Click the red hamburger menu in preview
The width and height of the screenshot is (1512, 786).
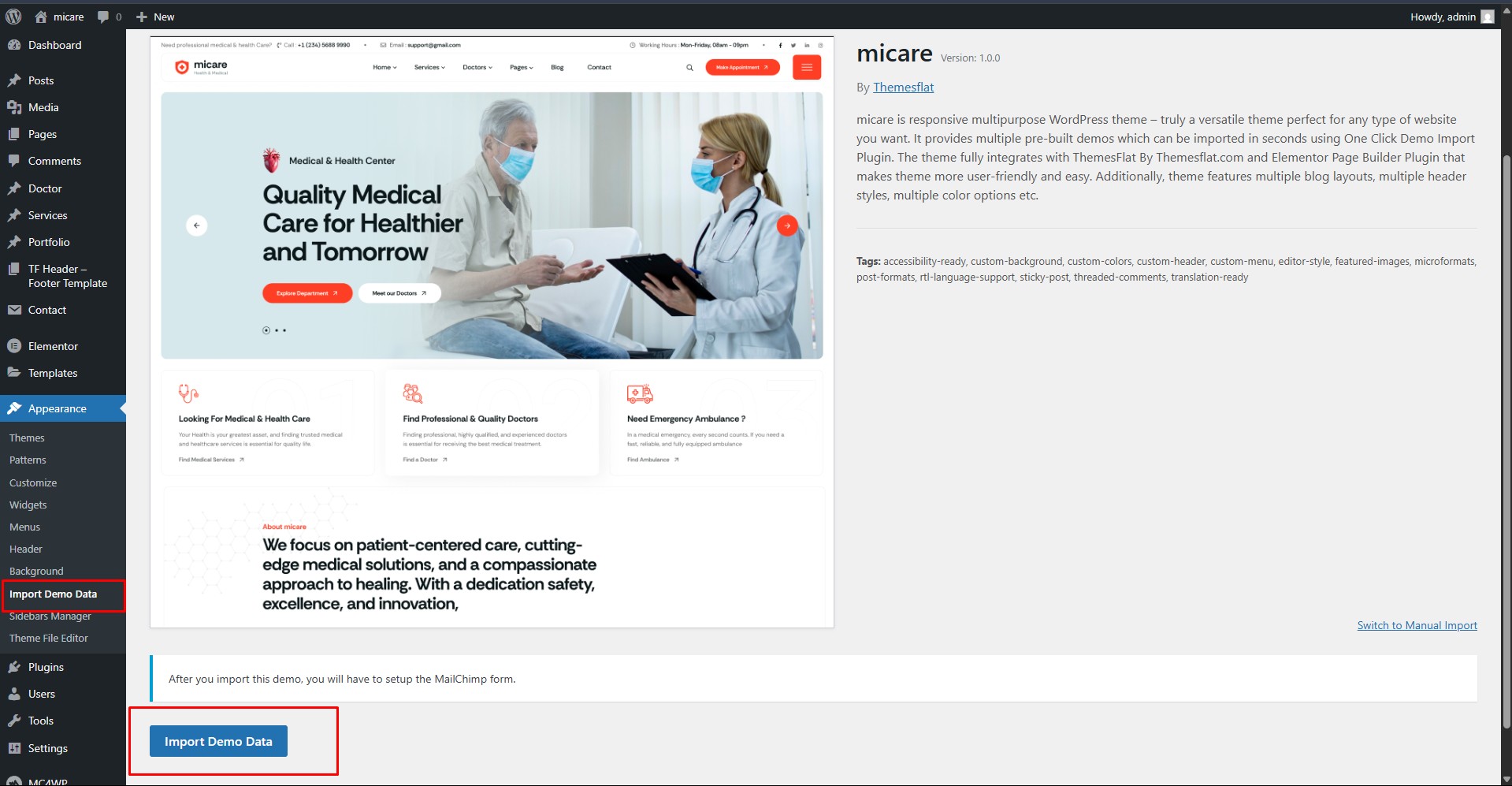click(807, 67)
